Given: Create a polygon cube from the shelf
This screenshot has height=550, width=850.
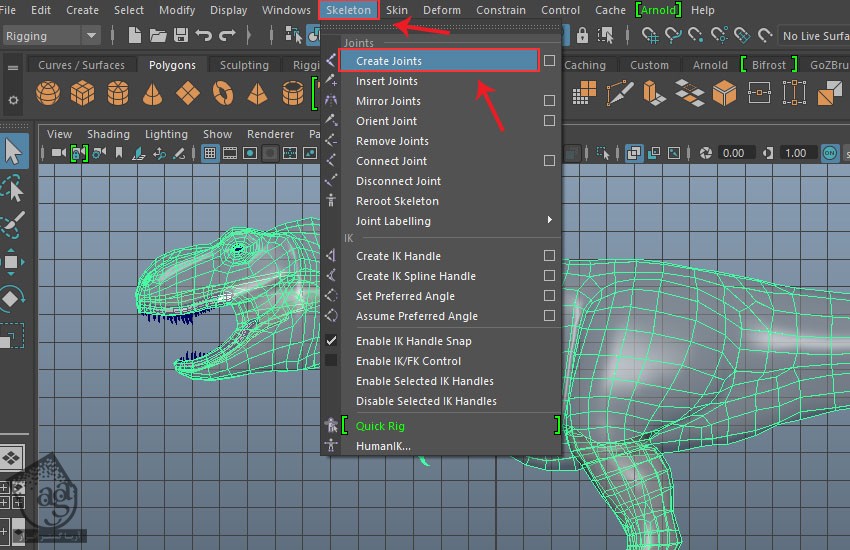Looking at the screenshot, I should [x=82, y=94].
